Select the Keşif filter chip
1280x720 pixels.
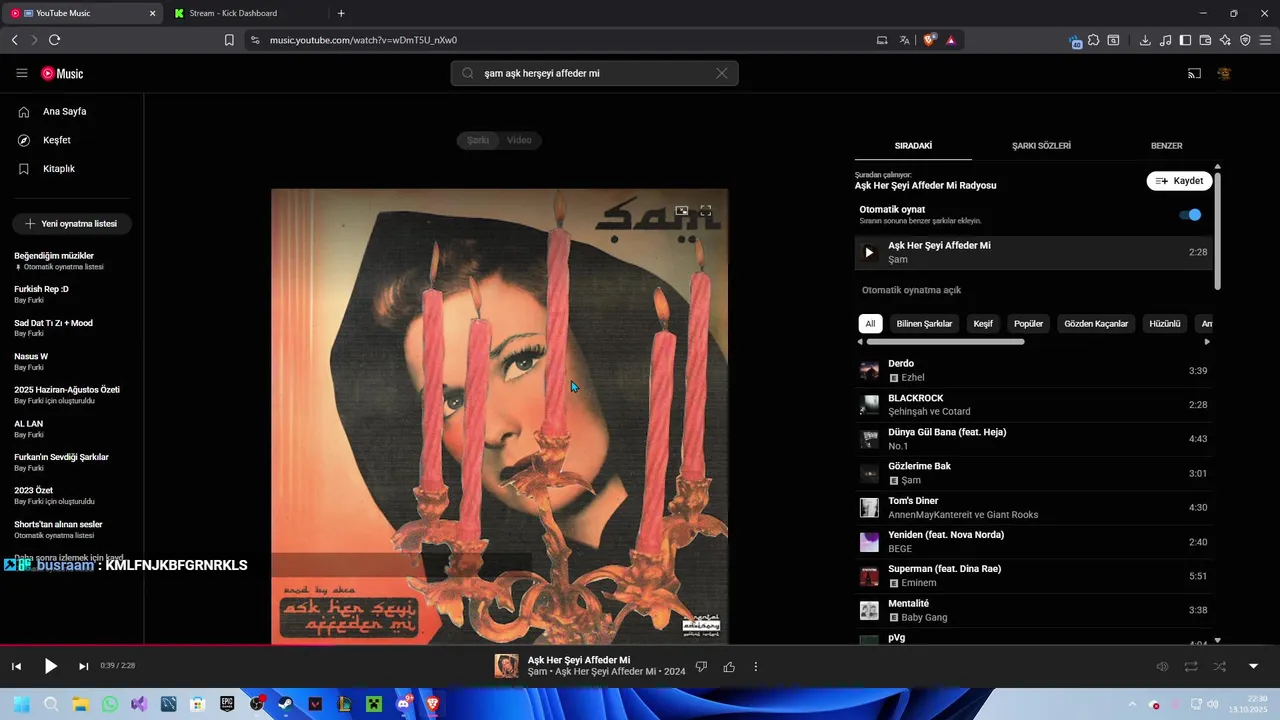coord(983,323)
